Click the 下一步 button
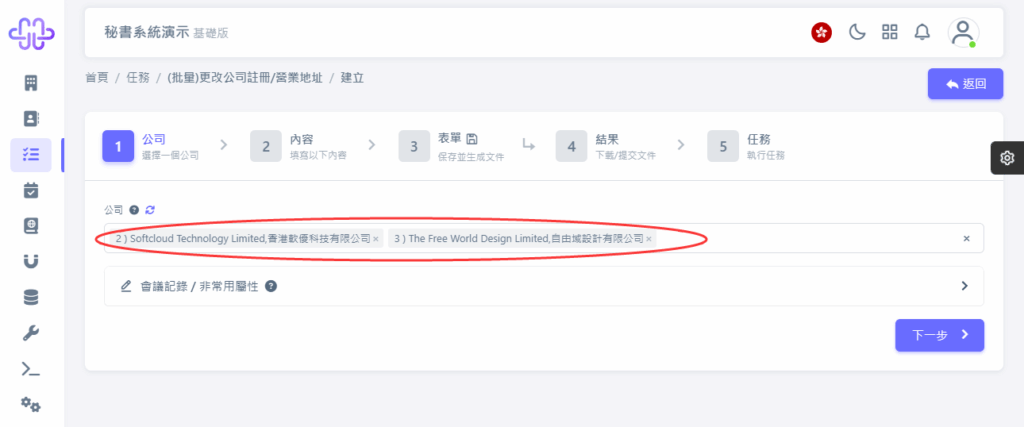1024x427 pixels. (x=939, y=336)
